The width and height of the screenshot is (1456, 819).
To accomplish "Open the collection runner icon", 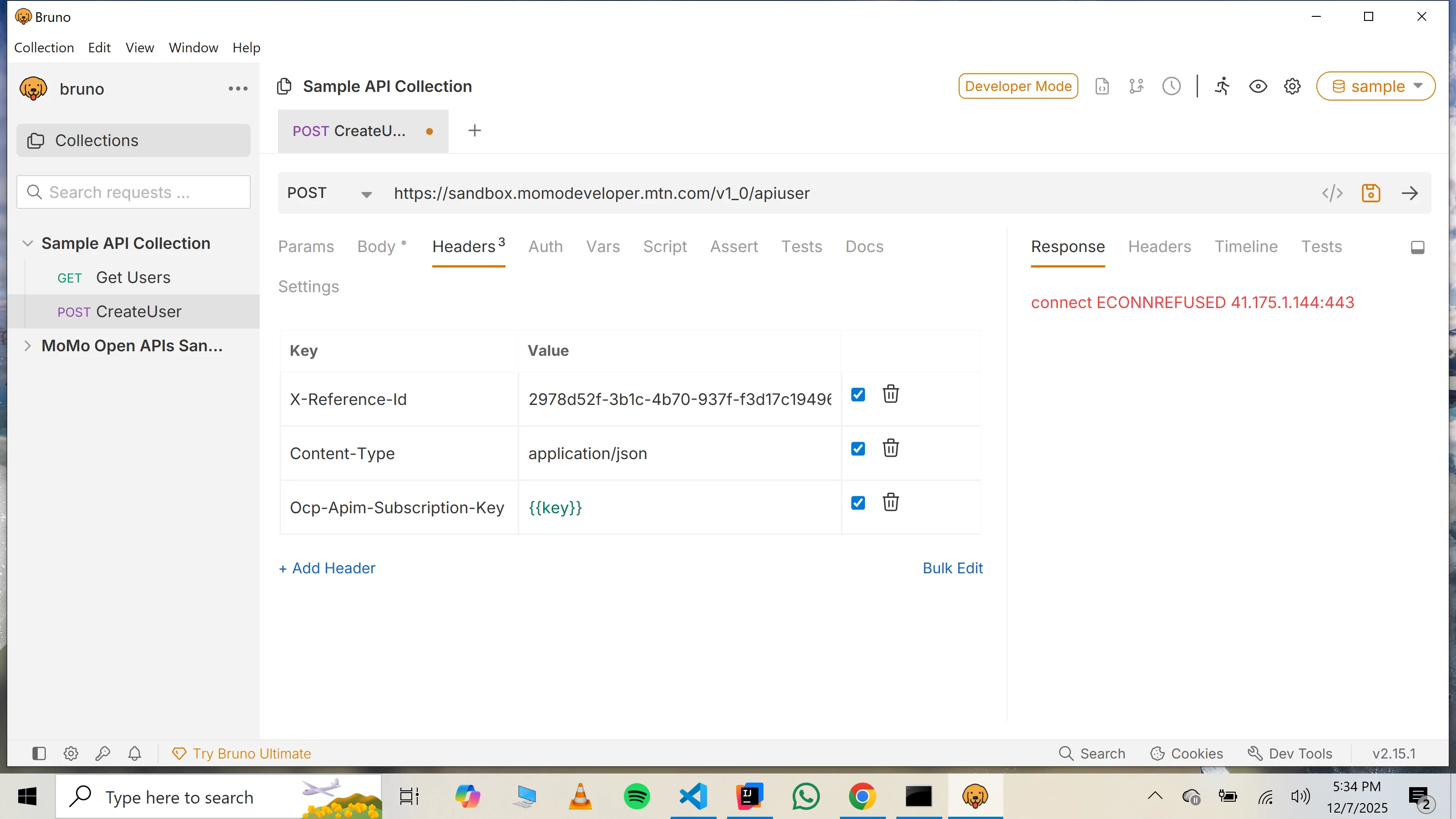I will 1222,86.
